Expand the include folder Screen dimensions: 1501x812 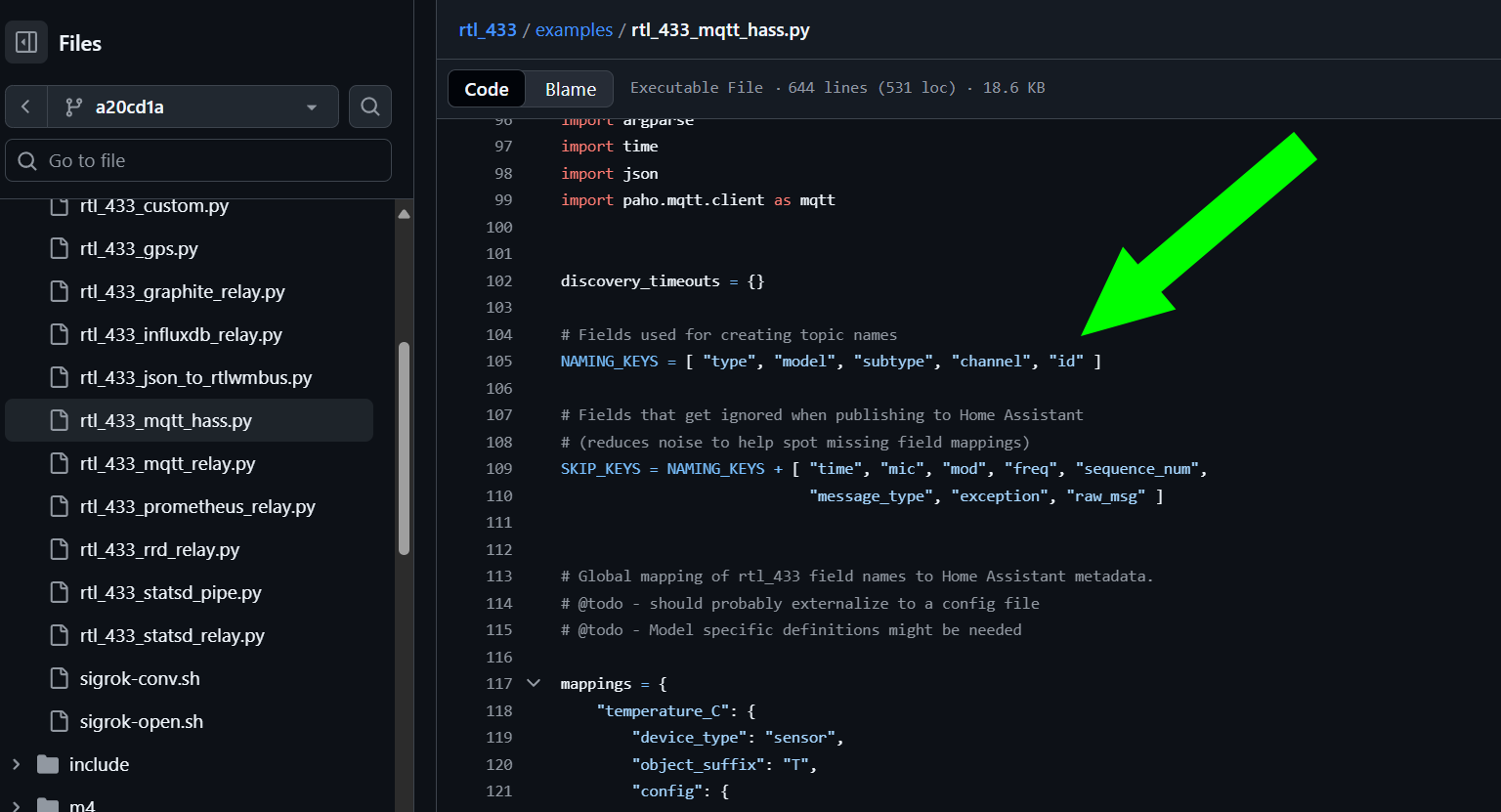(16, 764)
